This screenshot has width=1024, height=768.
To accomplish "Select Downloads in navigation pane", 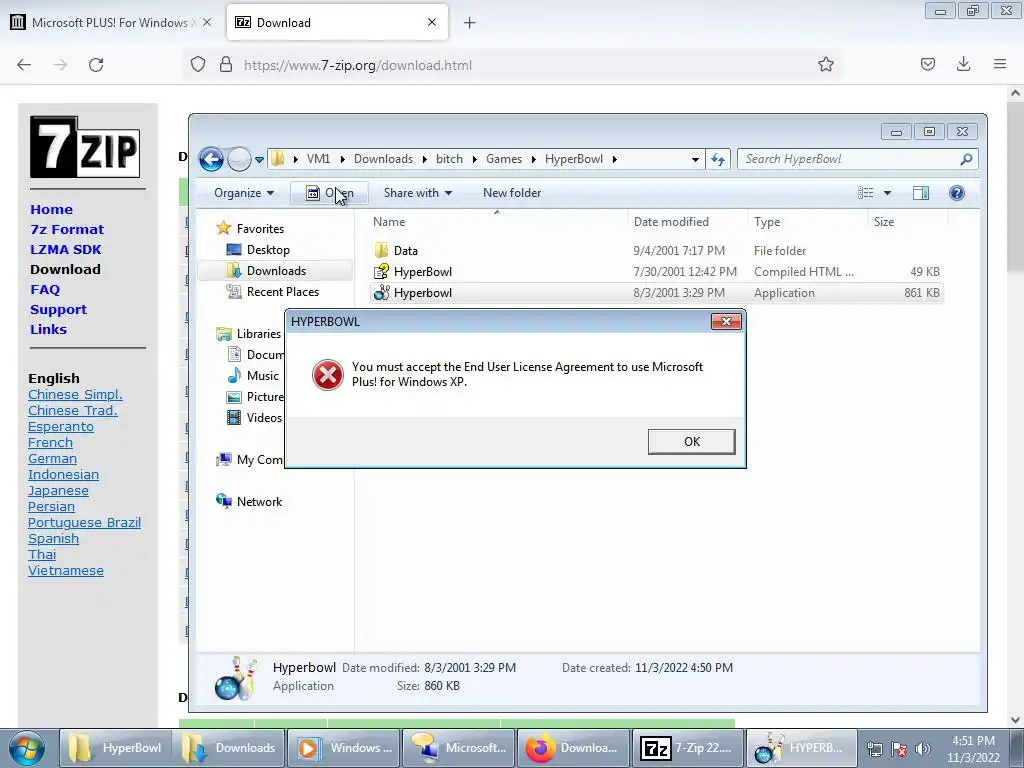I will pos(266,270).
